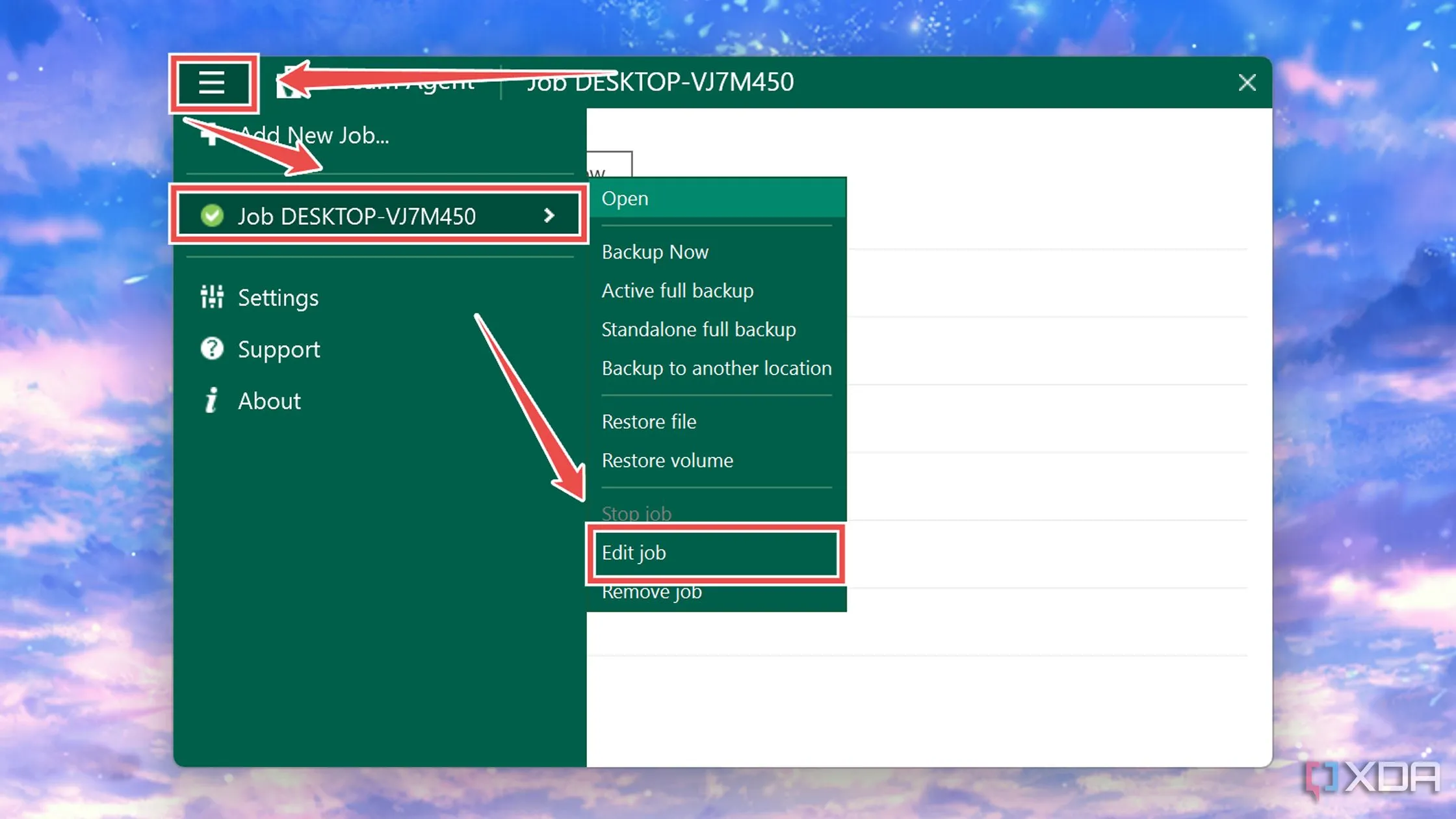The image size is (1456, 819).
Task: Choose Backup Now from the submenu
Action: 655,252
